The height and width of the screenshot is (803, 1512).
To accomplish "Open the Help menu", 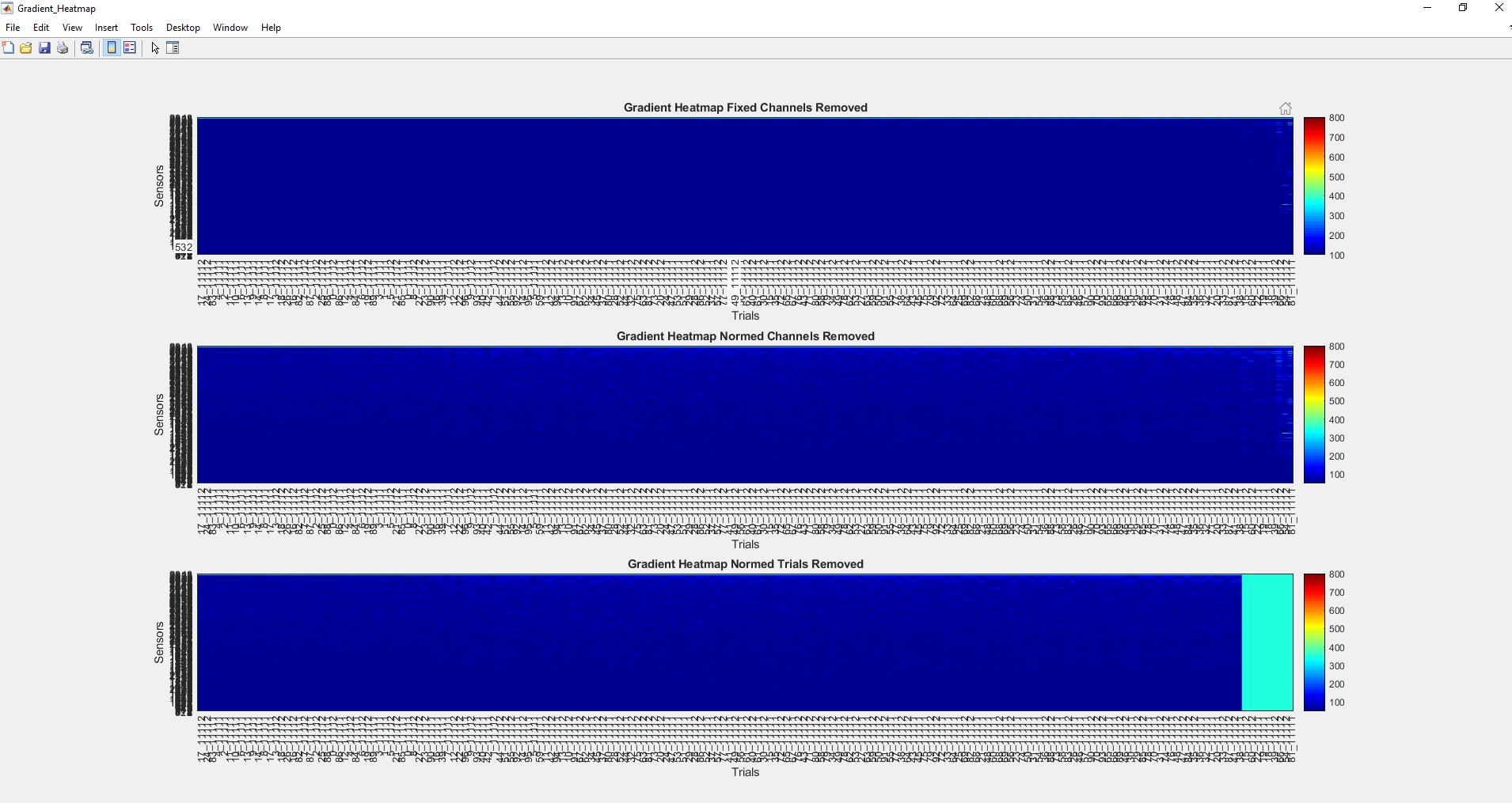I will click(x=271, y=28).
